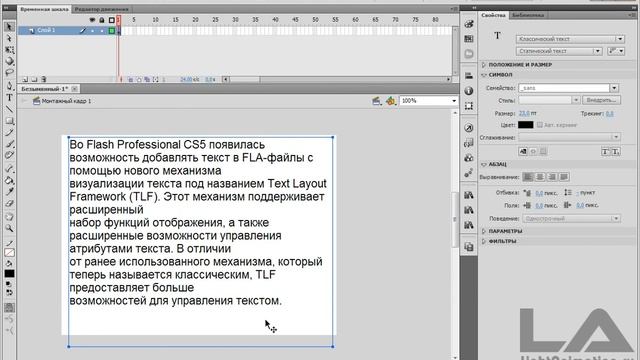
Task: Open the Align panel icon in dock
Action: (469, 76)
